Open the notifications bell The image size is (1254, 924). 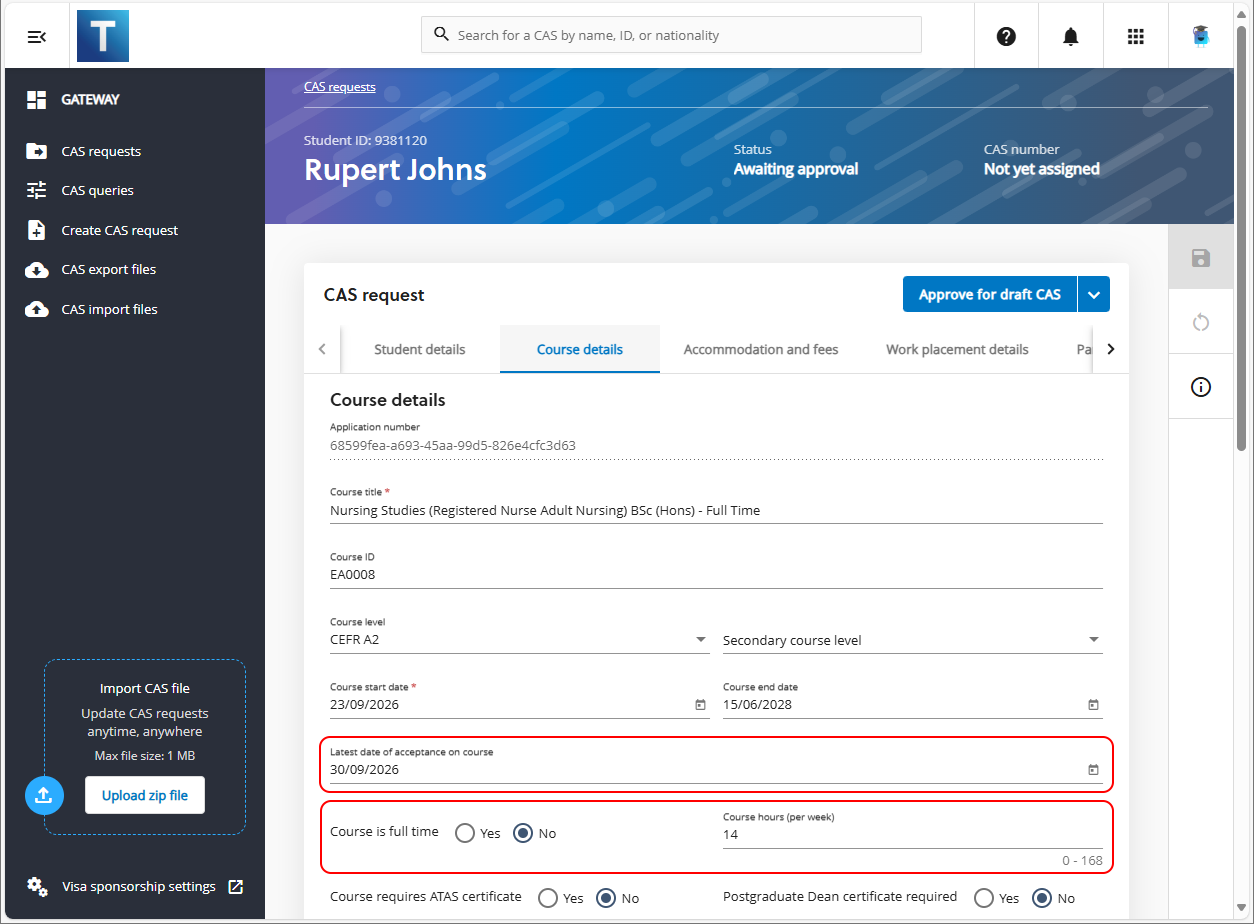(1070, 36)
